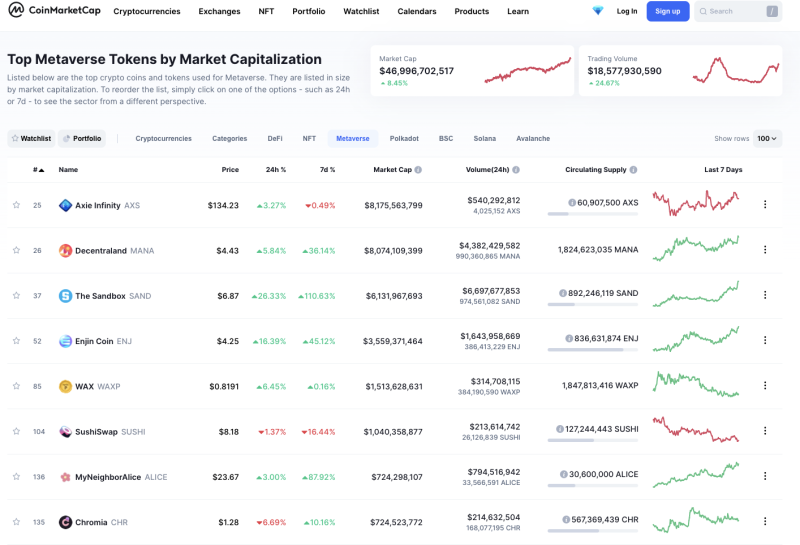Click the diamond rewards icon
Image resolution: width=800 pixels, height=545 pixels.
[597, 11]
